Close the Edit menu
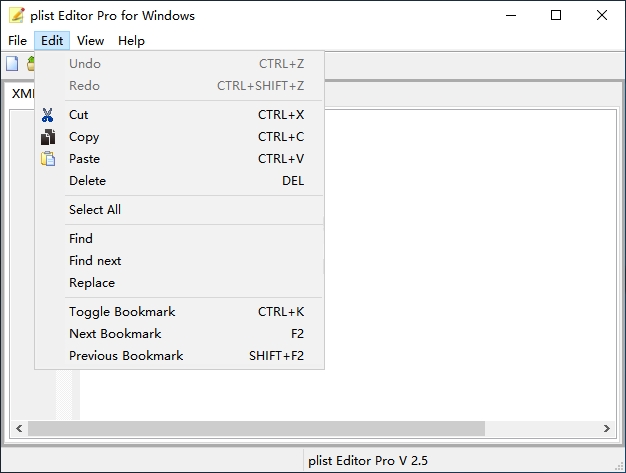This screenshot has height=473, width=626. pyautogui.click(x=52, y=41)
